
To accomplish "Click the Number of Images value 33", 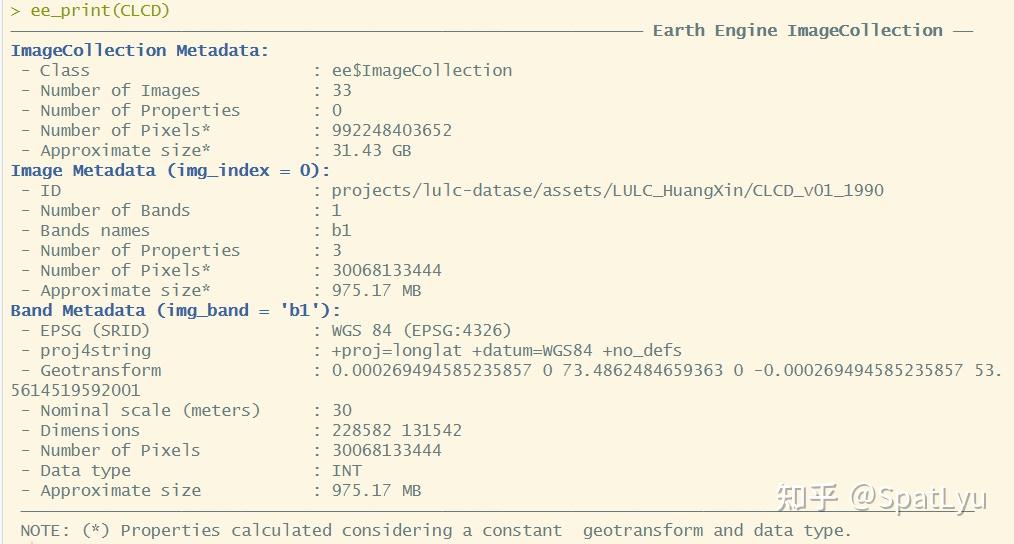I will (x=342, y=90).
